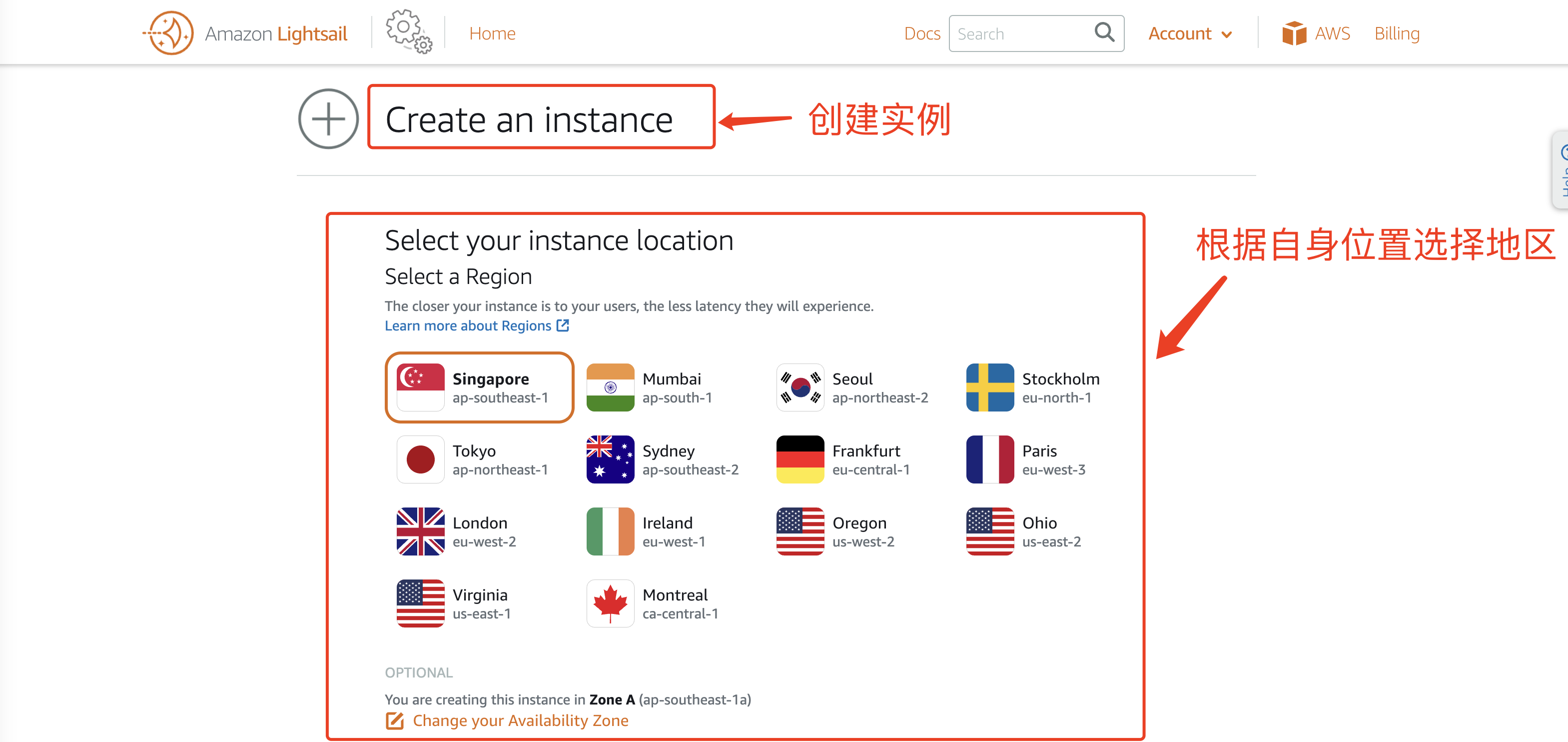Pick the Stockholm region flag swatch
1568x742 pixels.
[x=990, y=387]
